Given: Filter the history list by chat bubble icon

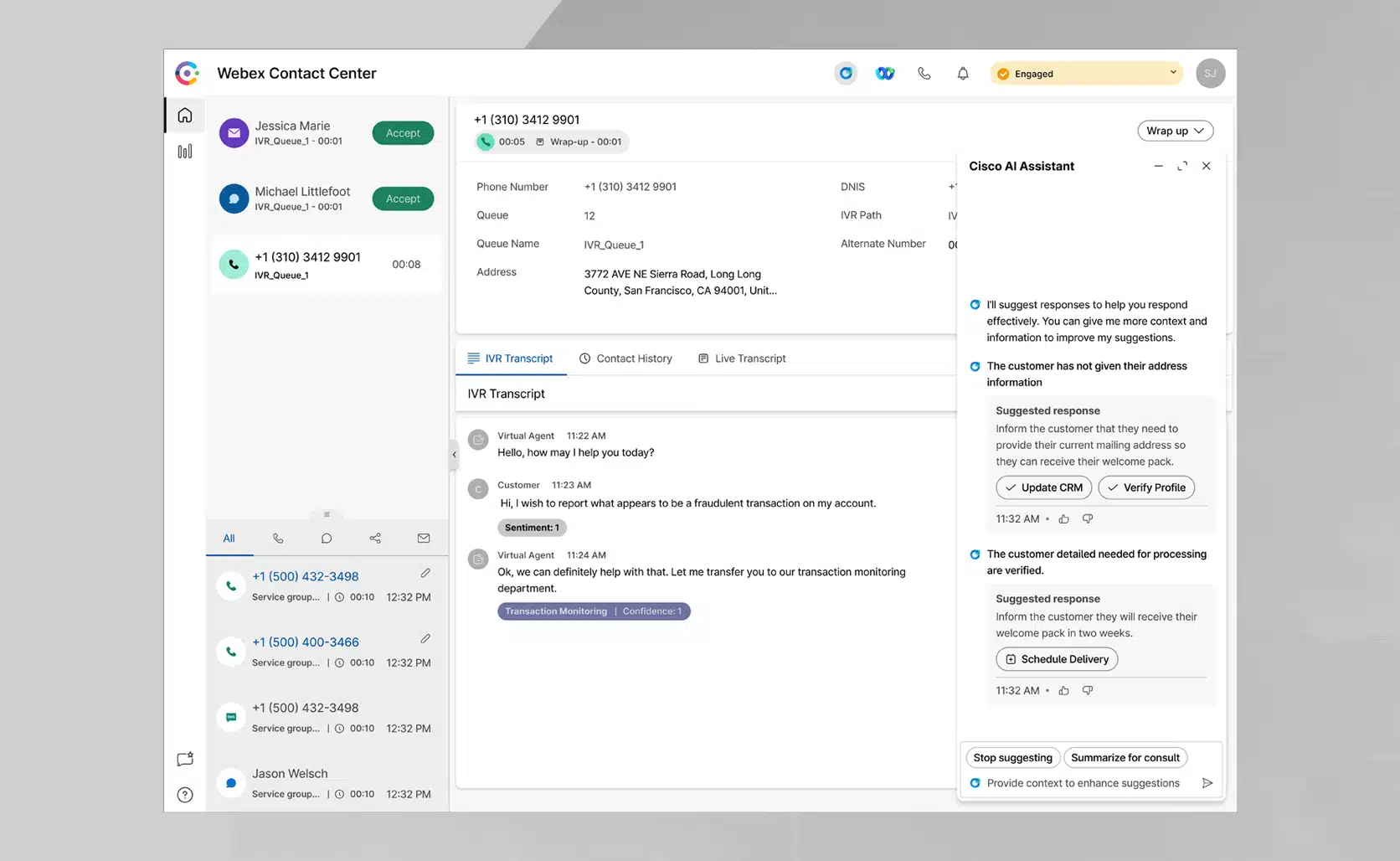Looking at the screenshot, I should click(x=327, y=539).
